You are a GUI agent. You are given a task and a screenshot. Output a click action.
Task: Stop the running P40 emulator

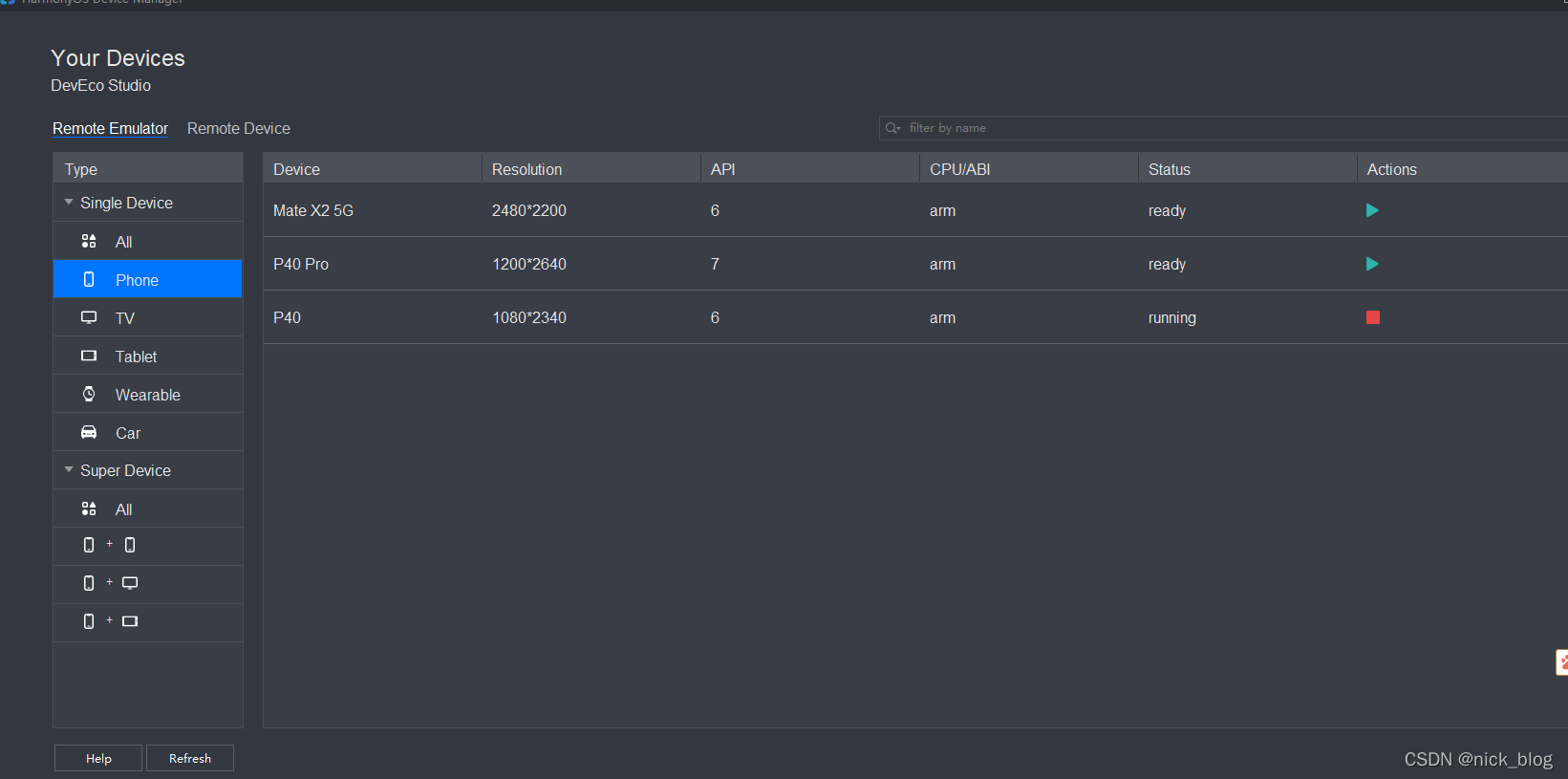tap(1373, 317)
